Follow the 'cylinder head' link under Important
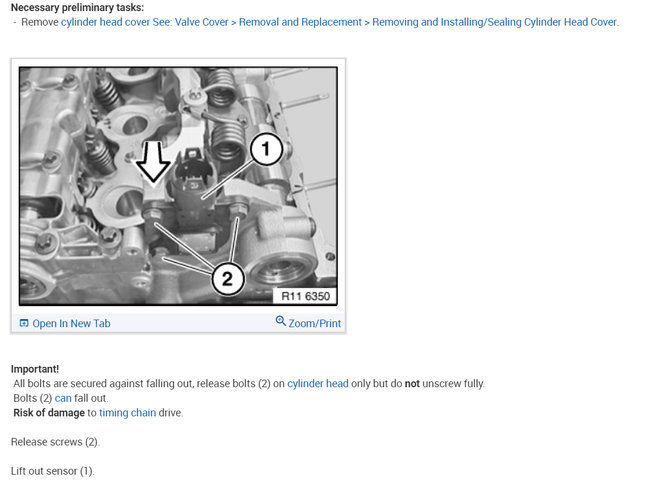Viewport: 650px width, 484px height. [x=318, y=384]
